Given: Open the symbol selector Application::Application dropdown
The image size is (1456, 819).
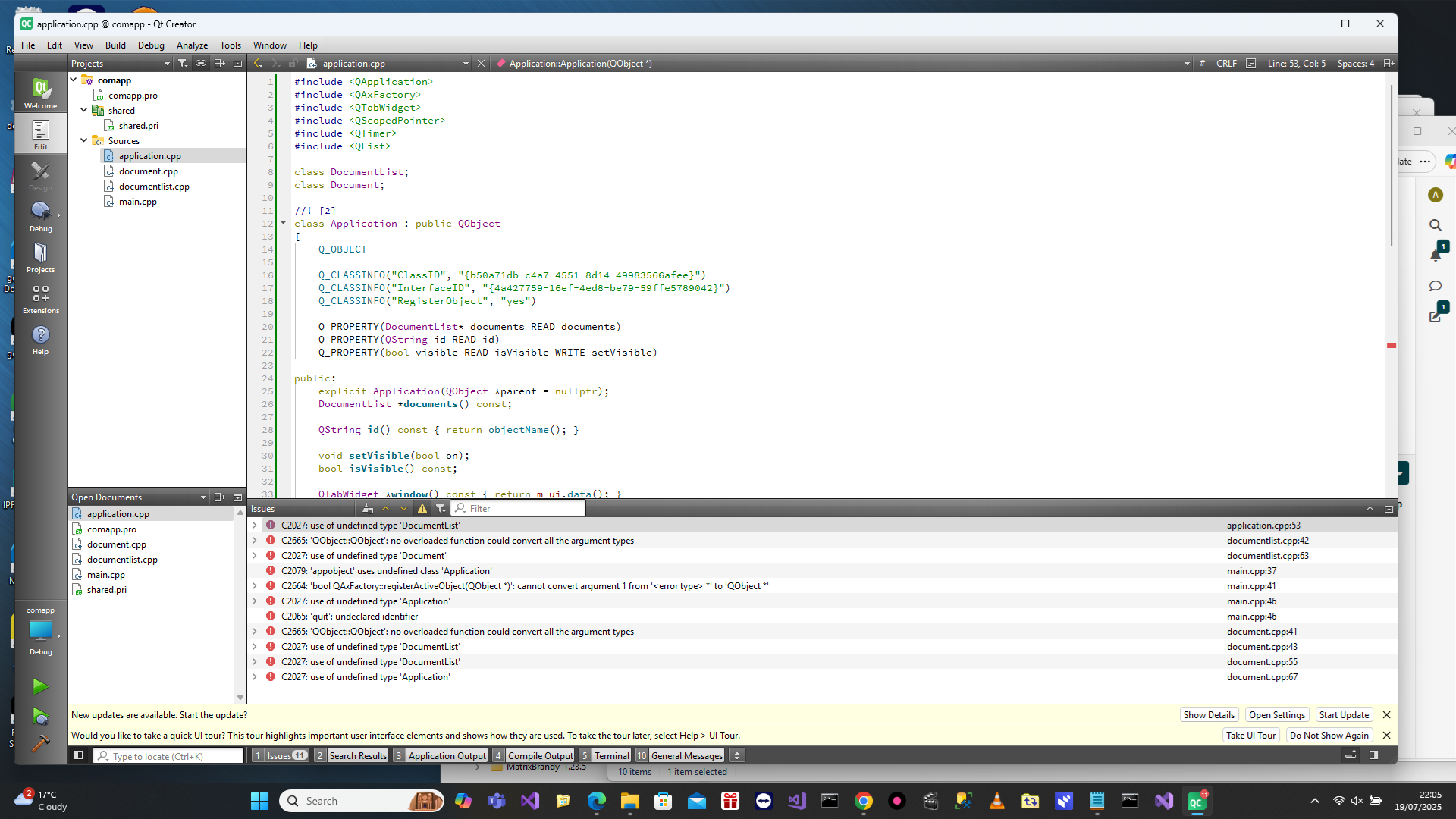Looking at the screenshot, I should pyautogui.click(x=842, y=64).
